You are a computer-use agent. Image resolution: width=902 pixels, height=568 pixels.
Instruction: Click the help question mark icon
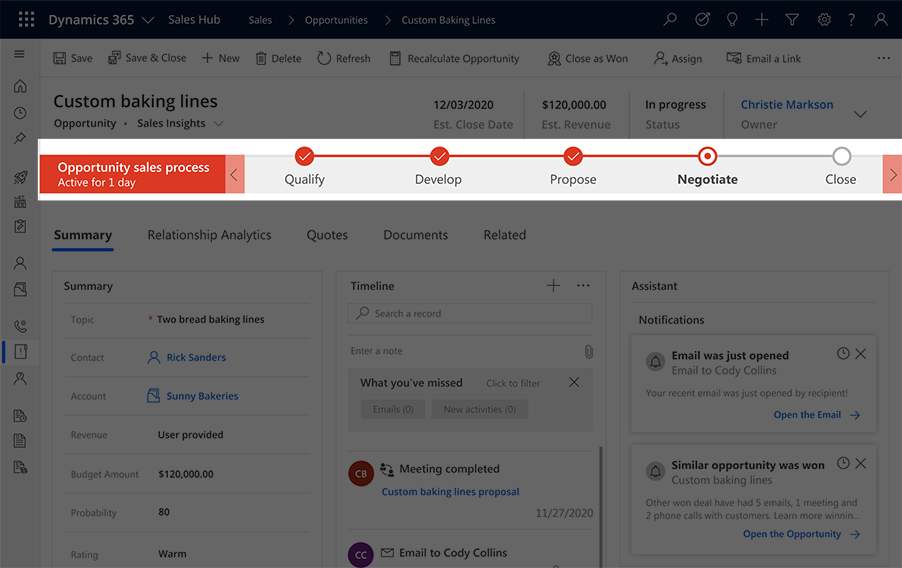pos(851,20)
